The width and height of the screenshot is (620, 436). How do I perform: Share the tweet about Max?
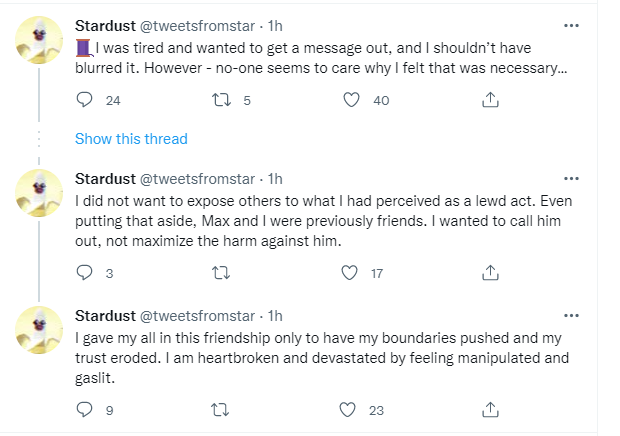point(490,272)
